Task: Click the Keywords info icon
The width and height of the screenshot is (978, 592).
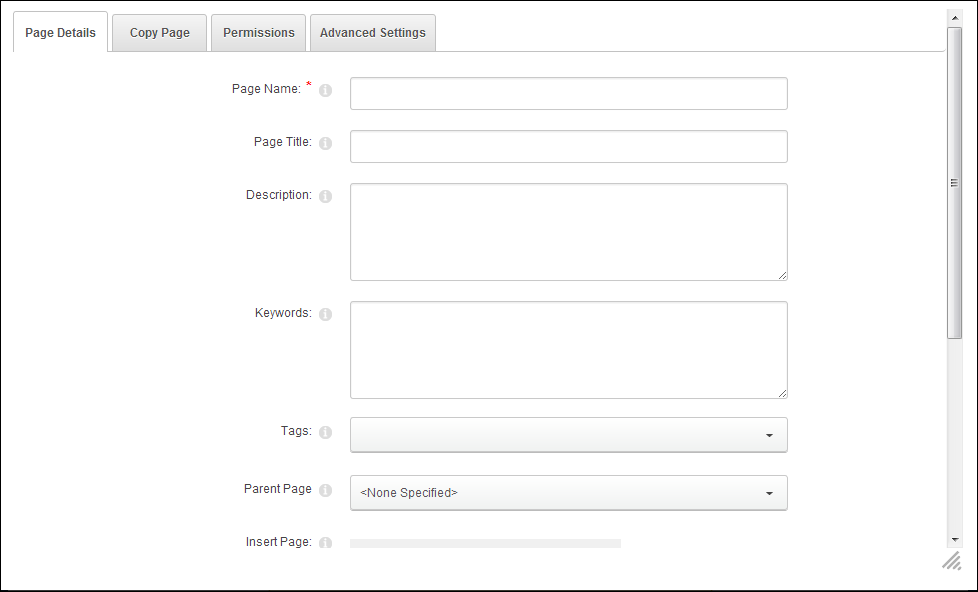Action: tap(326, 314)
